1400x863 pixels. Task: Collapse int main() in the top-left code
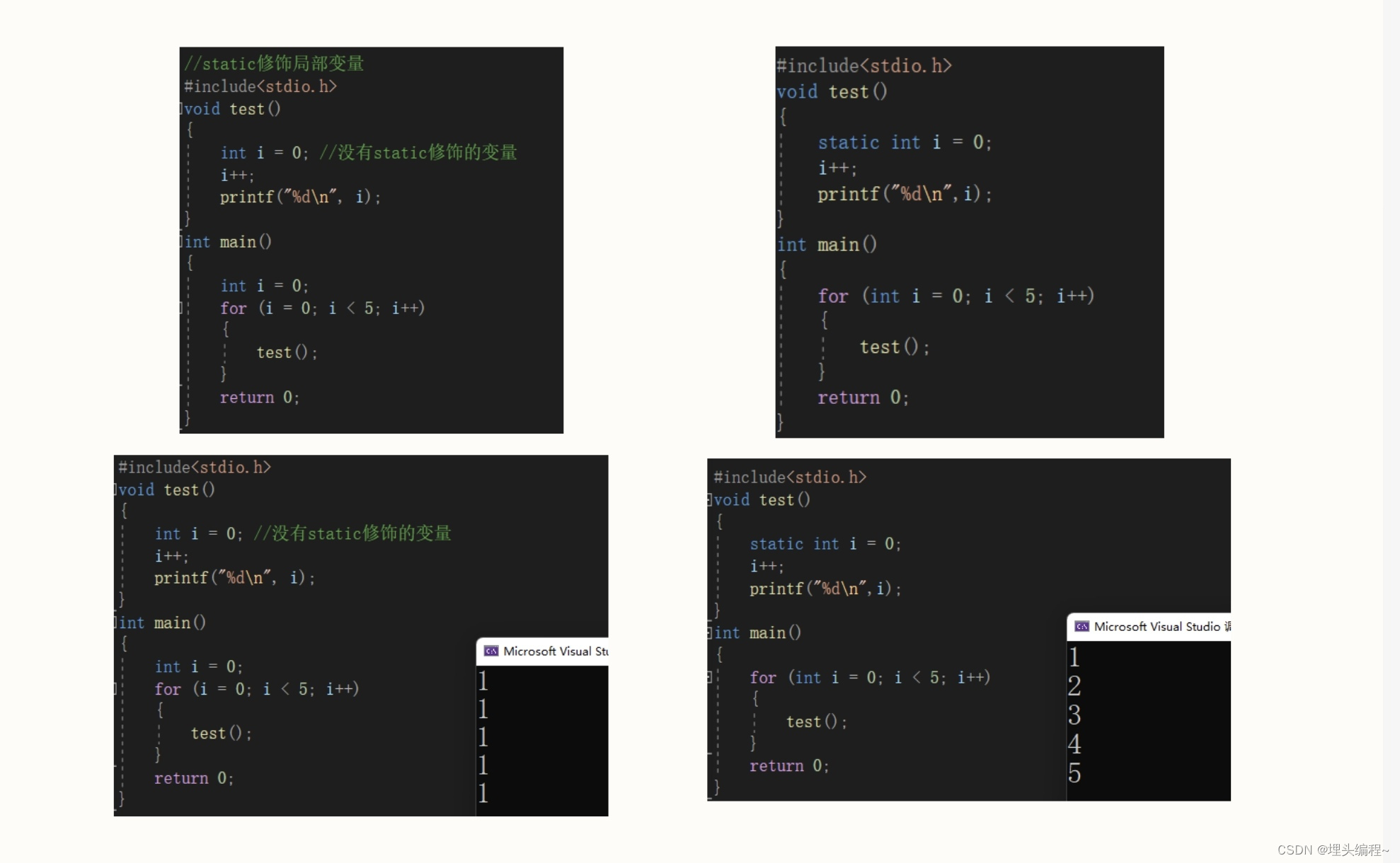[x=181, y=242]
